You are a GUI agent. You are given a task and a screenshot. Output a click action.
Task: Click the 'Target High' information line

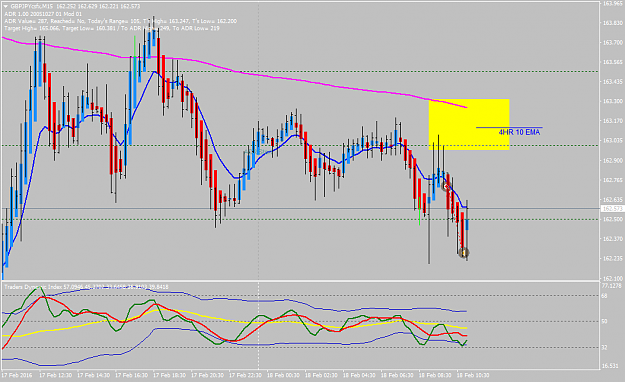coord(112,28)
